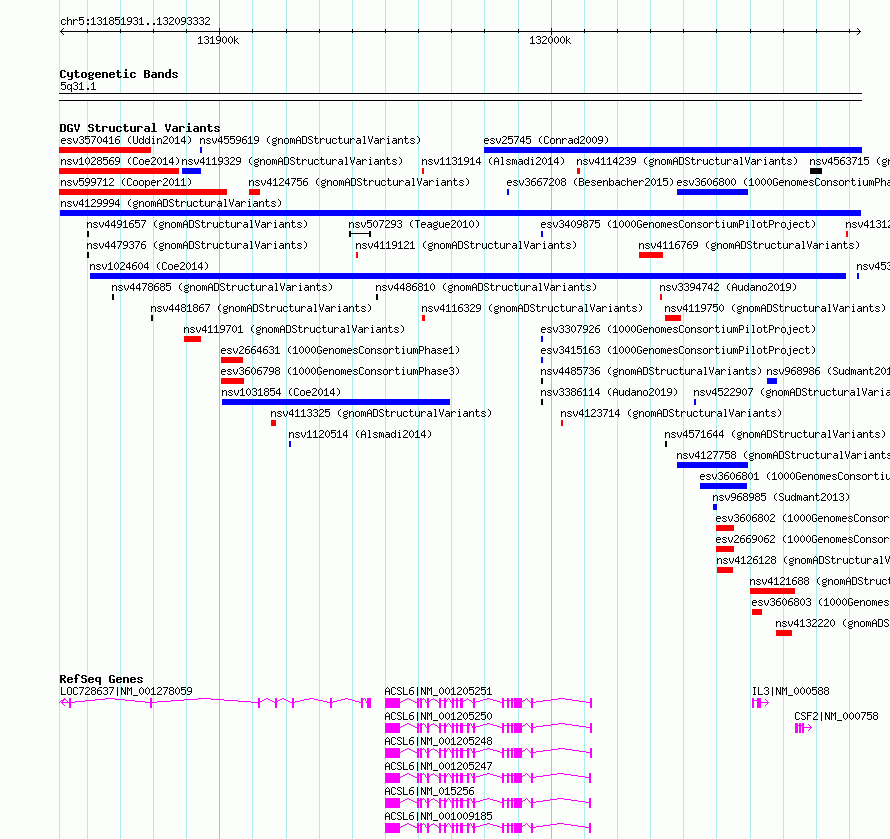The width and height of the screenshot is (890, 839).
Task: Click esv3409875 pilot project label
Action: click(x=678, y=224)
